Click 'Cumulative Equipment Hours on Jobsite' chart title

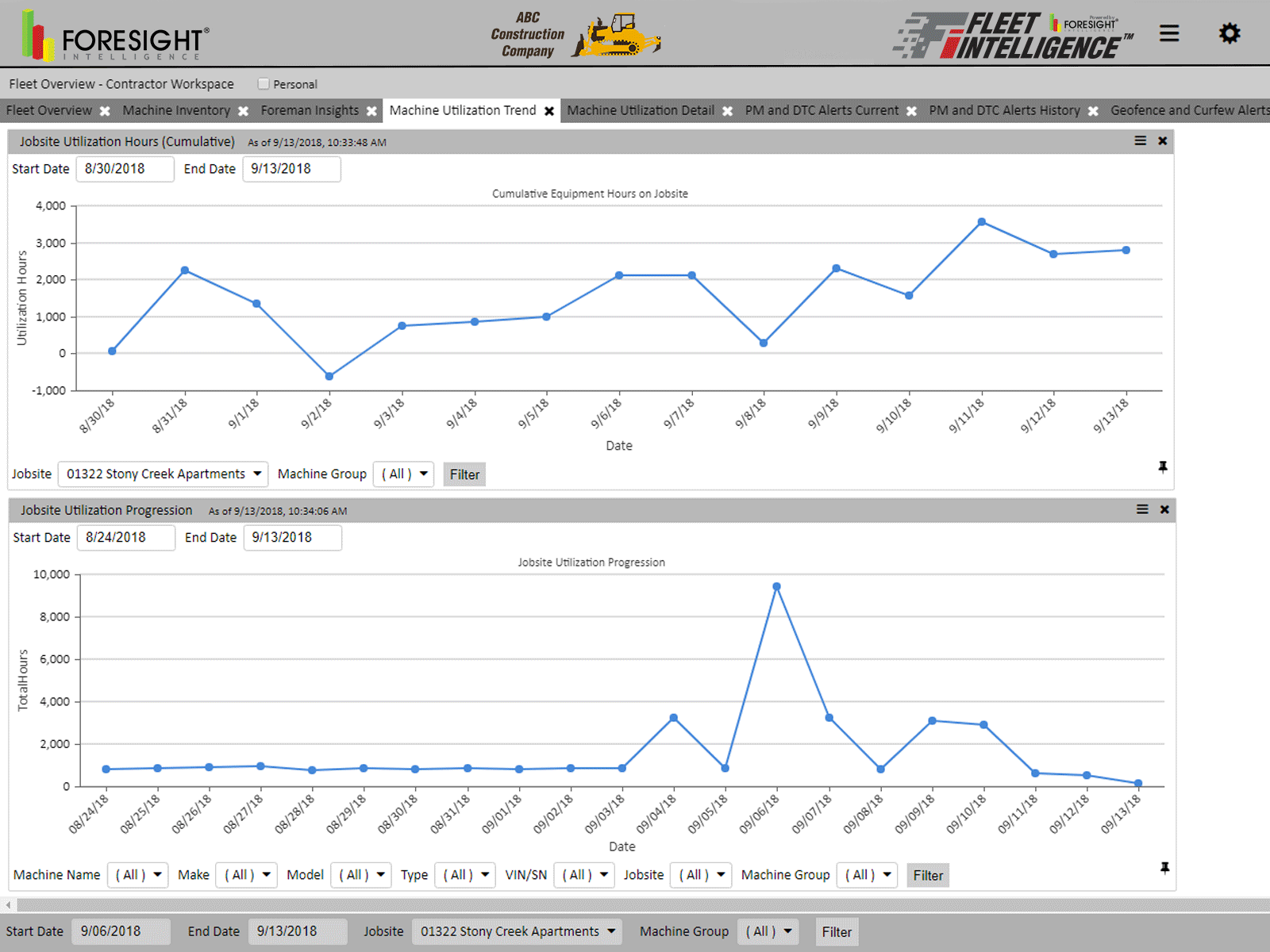[x=590, y=194]
